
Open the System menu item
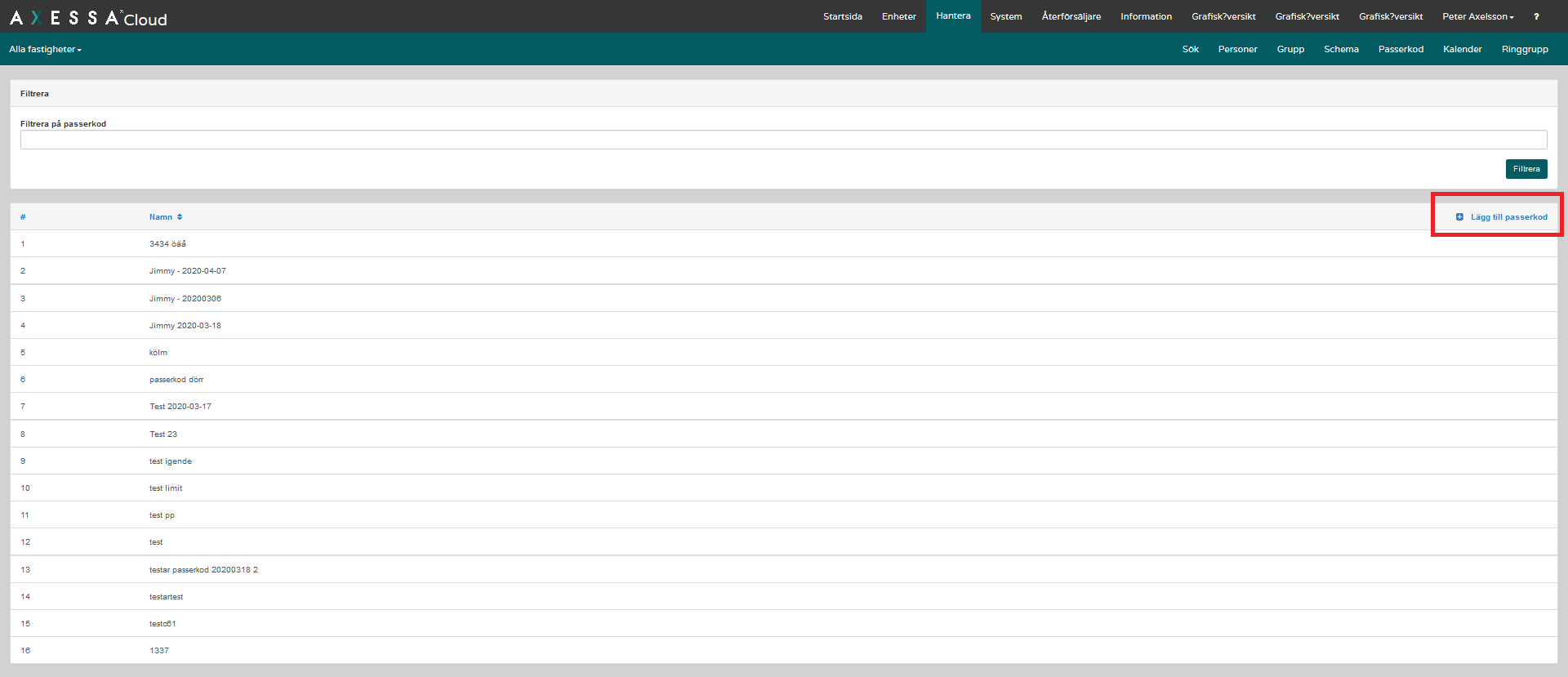(x=1005, y=16)
